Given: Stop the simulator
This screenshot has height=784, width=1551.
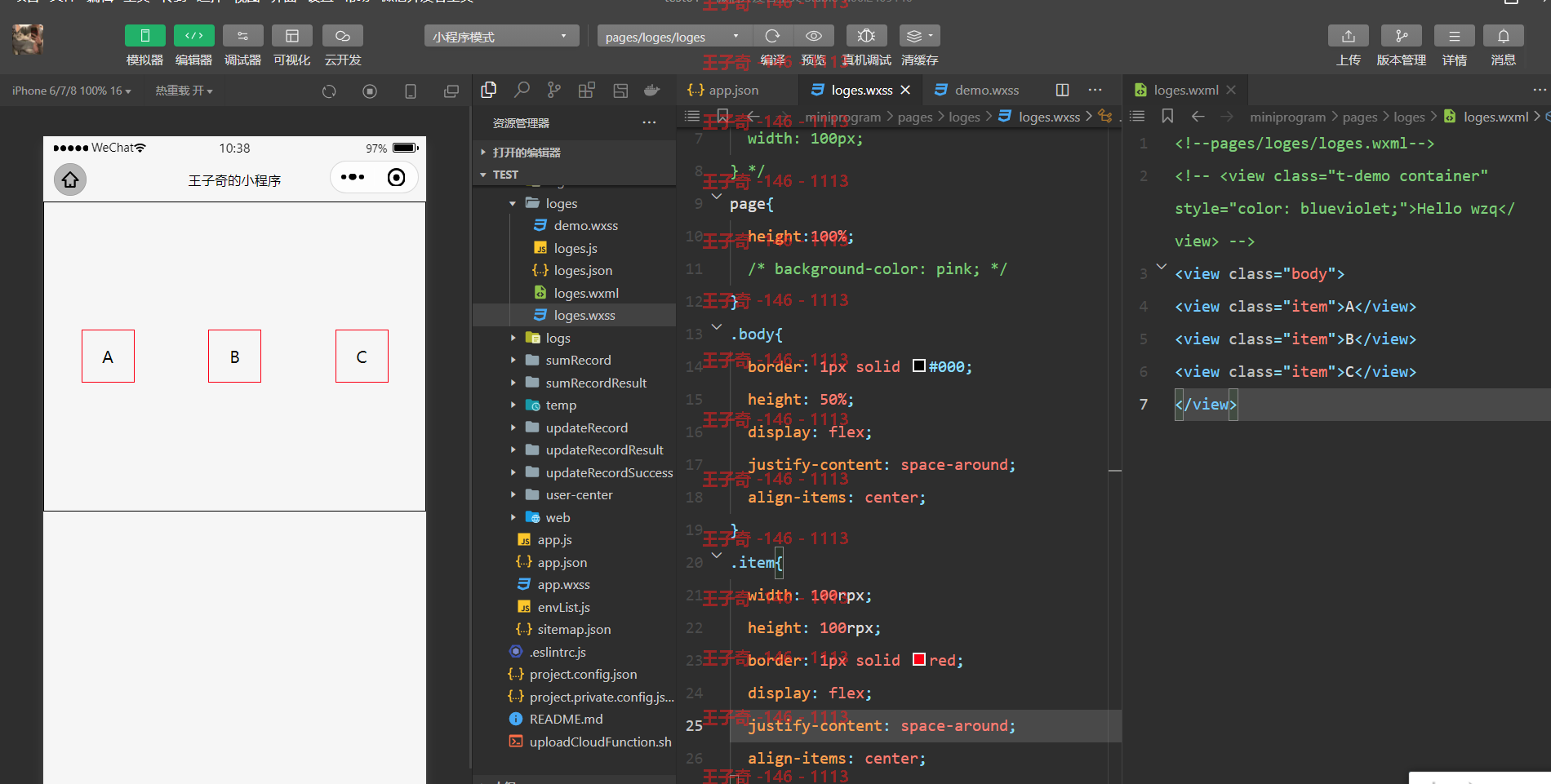Looking at the screenshot, I should (370, 91).
